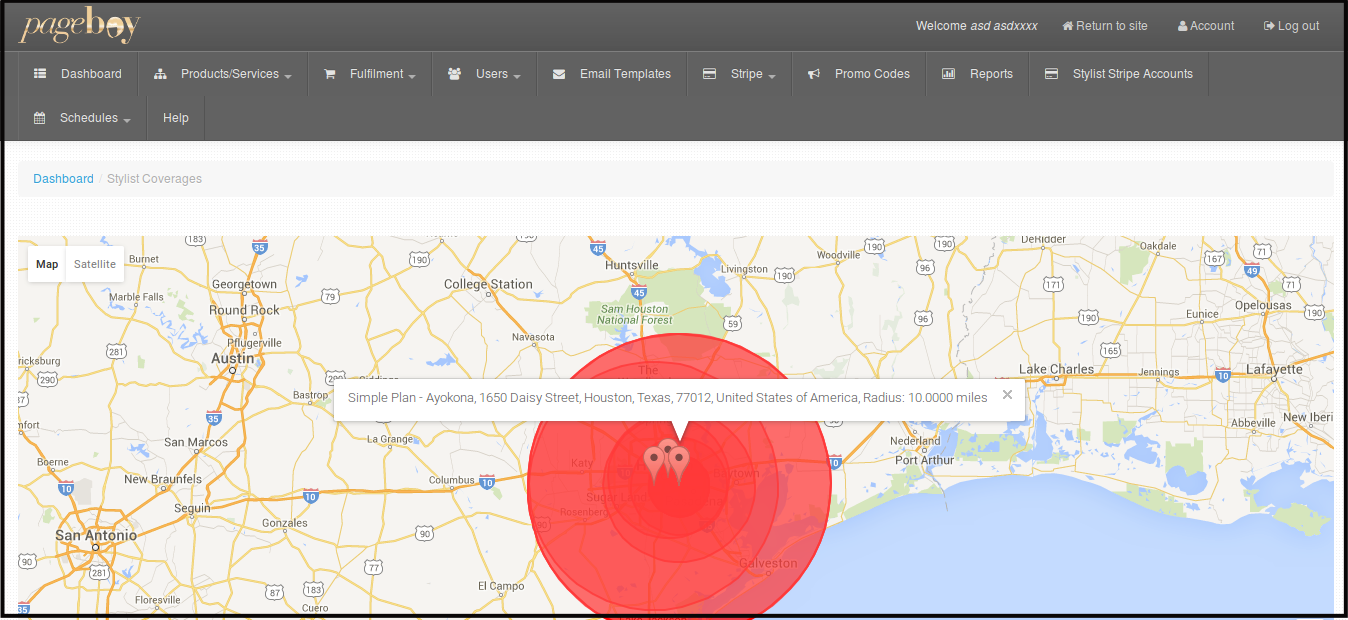Expand the Products/Services dropdown menu
This screenshot has width=1348, height=620.
225,74
